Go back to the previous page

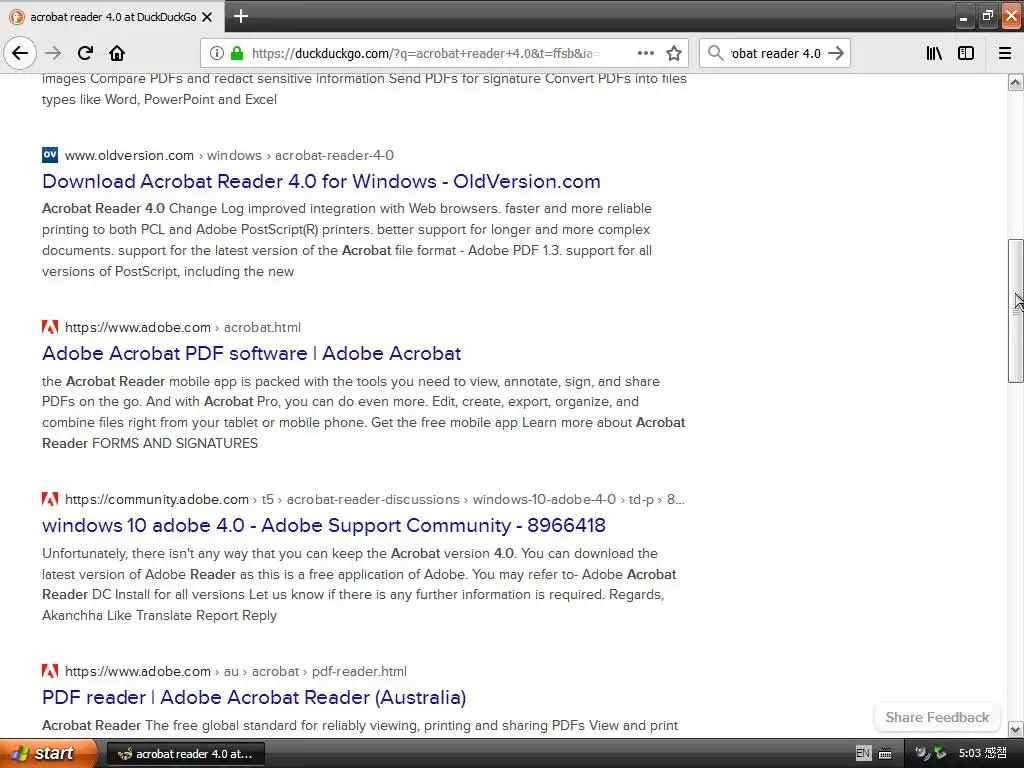point(20,53)
